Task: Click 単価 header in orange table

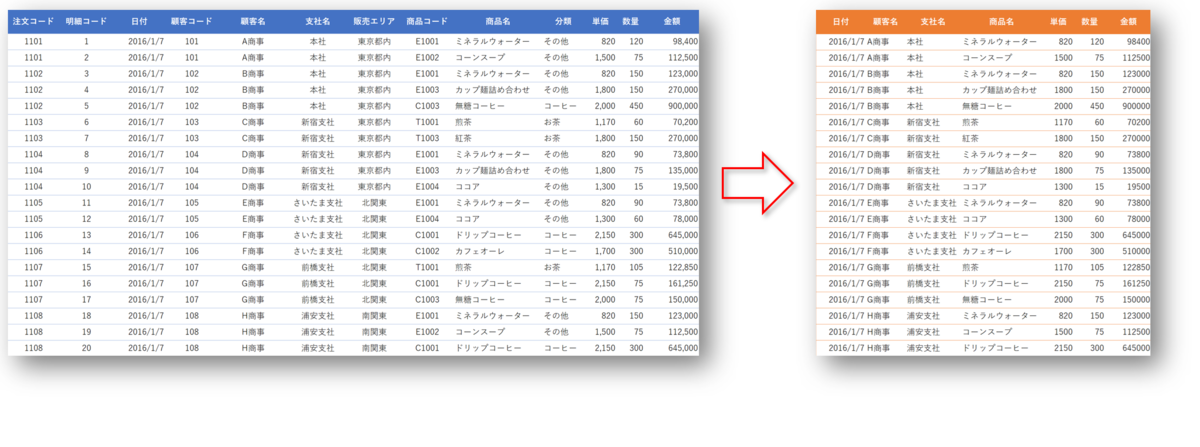Action: coord(1058,21)
